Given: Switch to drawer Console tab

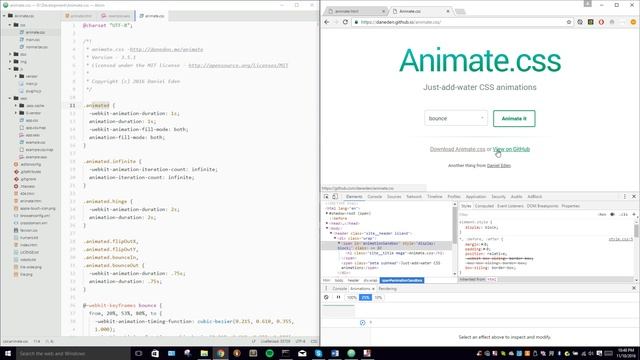Looking at the screenshot, I should [339, 289].
